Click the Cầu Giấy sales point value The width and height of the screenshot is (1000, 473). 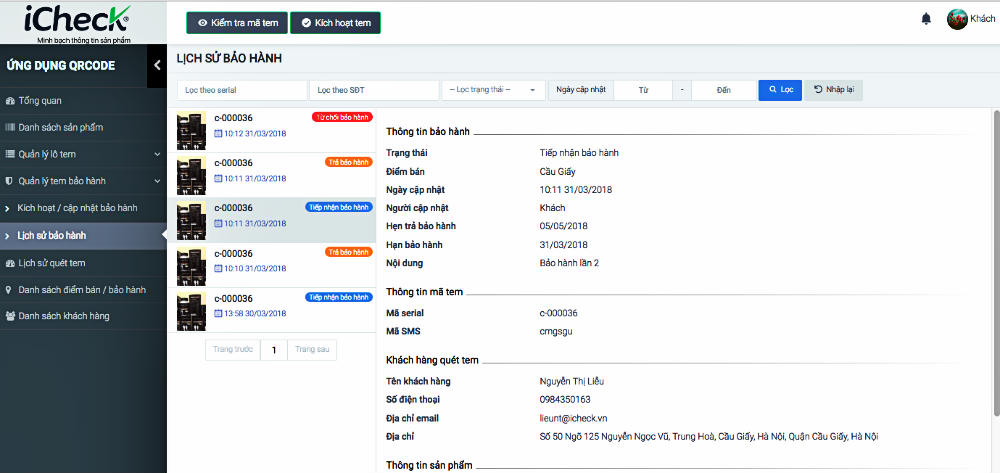point(557,171)
